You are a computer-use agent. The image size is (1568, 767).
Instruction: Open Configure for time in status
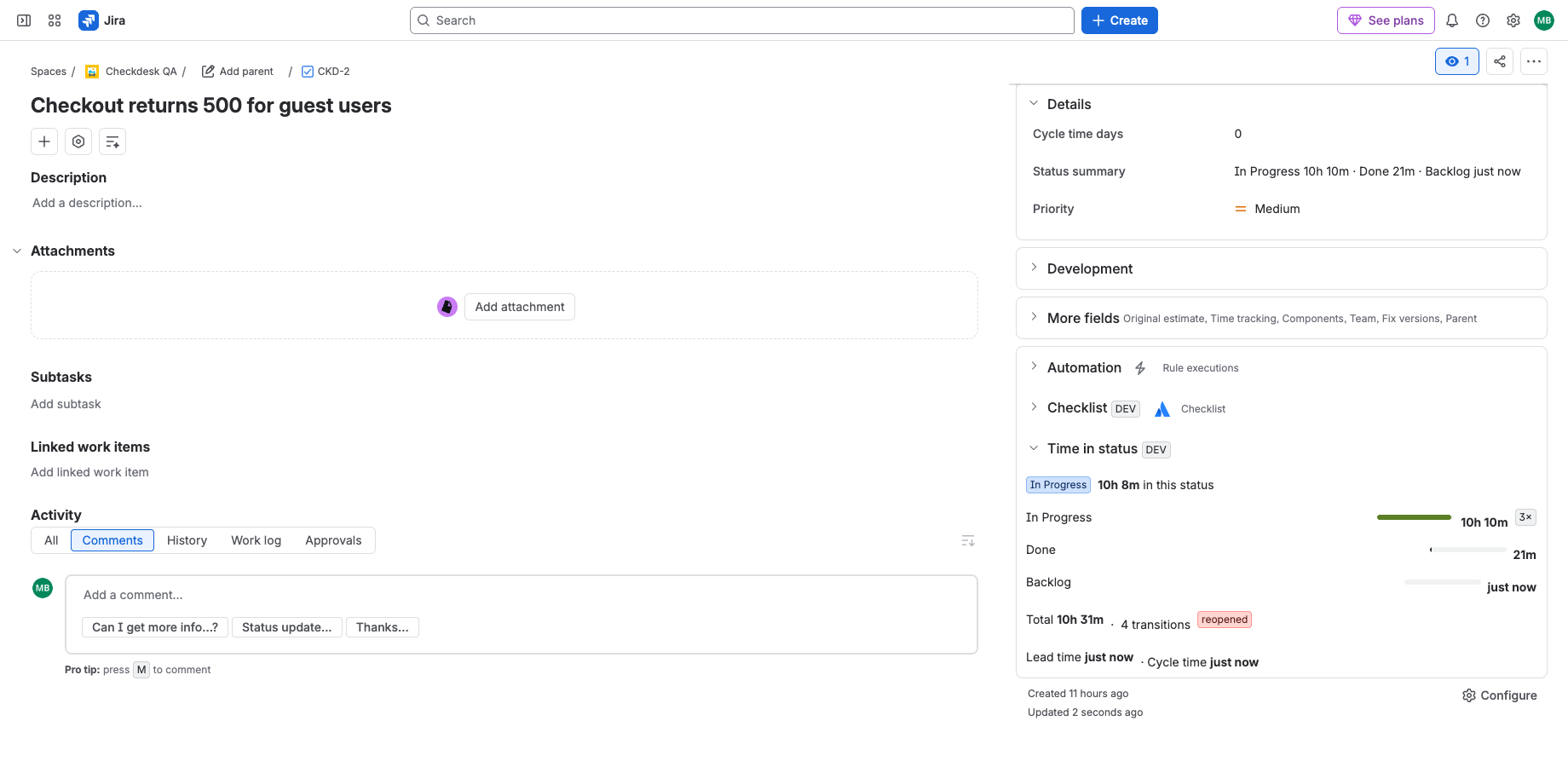(x=1500, y=695)
